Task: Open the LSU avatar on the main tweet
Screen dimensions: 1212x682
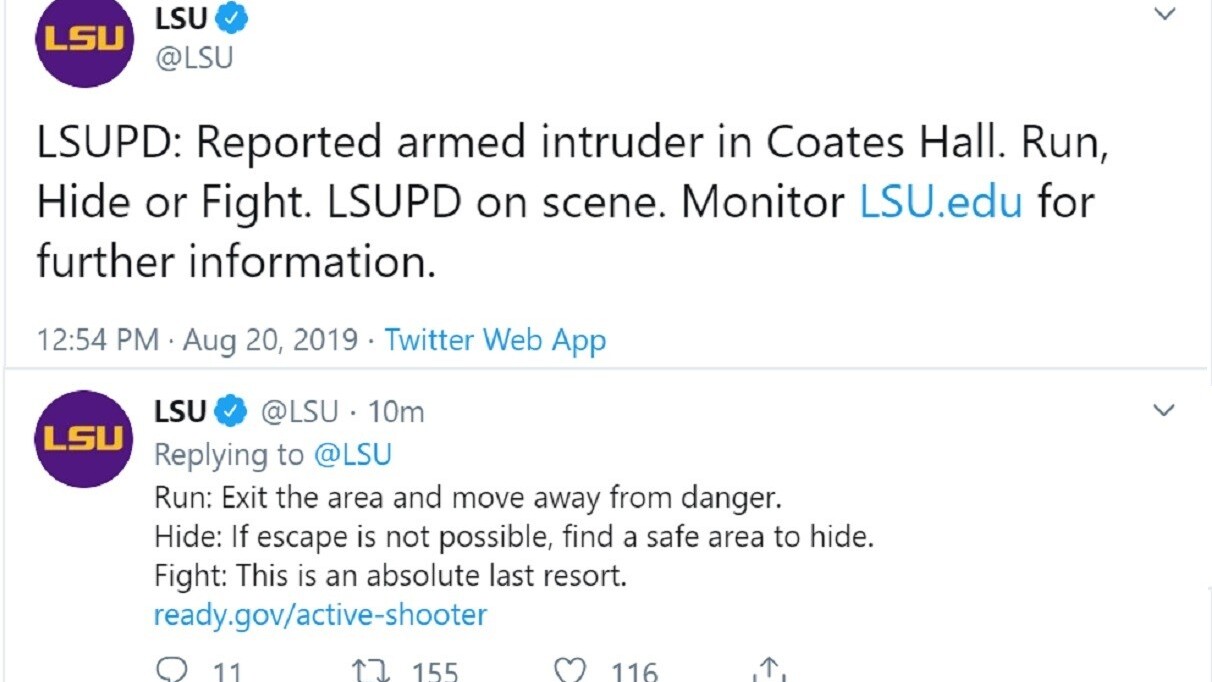Action: (x=84, y=40)
